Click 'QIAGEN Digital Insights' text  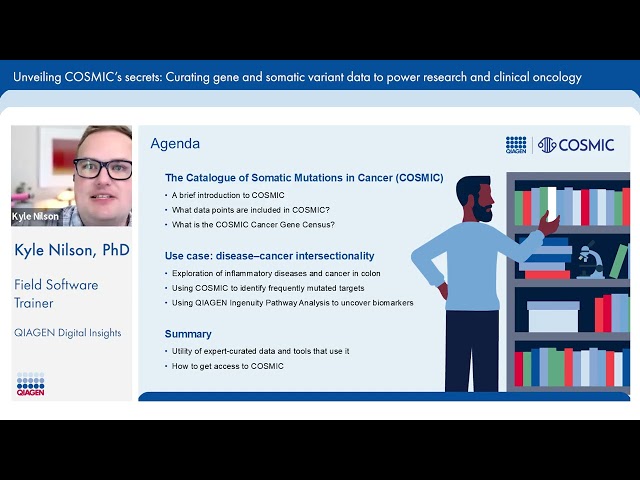[x=67, y=333]
